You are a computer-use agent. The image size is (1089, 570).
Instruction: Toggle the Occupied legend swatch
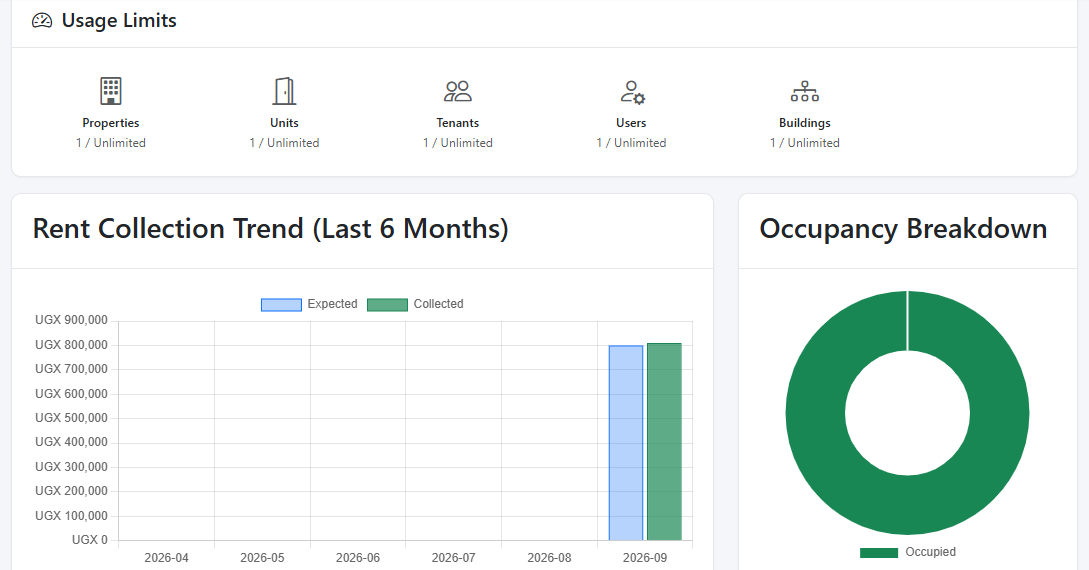coord(879,553)
